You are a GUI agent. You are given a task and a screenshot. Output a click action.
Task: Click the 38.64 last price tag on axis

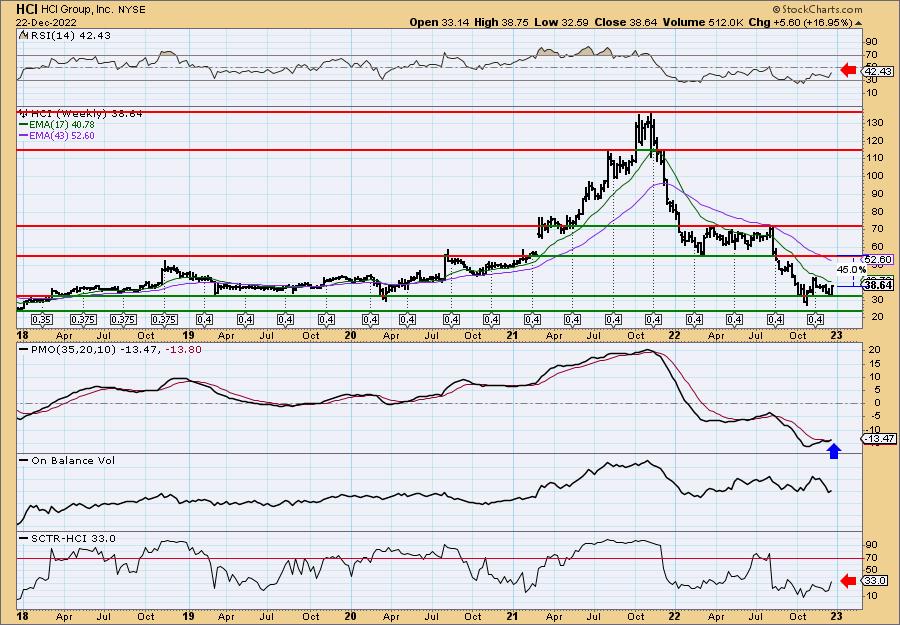coord(879,285)
